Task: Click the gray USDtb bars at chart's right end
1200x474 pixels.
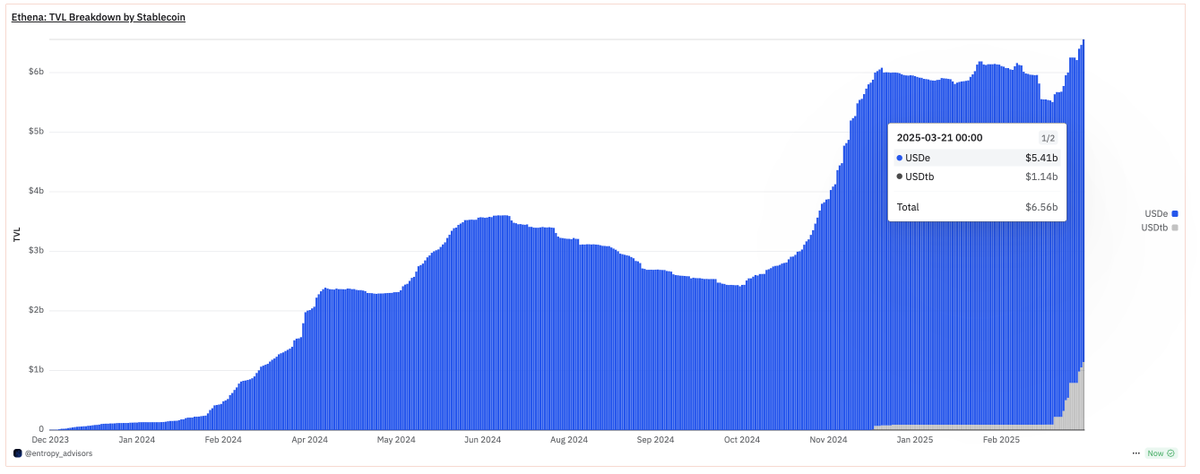Action: pyautogui.click(x=1077, y=405)
